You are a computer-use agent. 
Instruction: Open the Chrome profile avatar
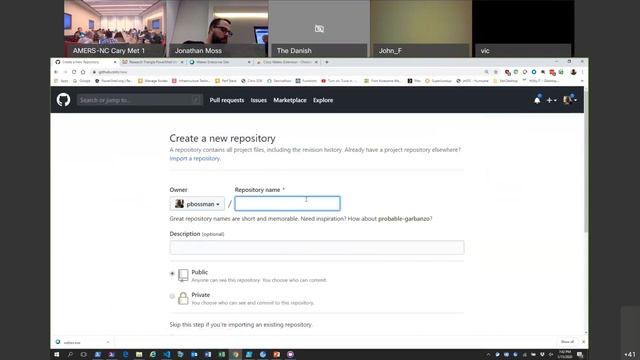tap(573, 72)
